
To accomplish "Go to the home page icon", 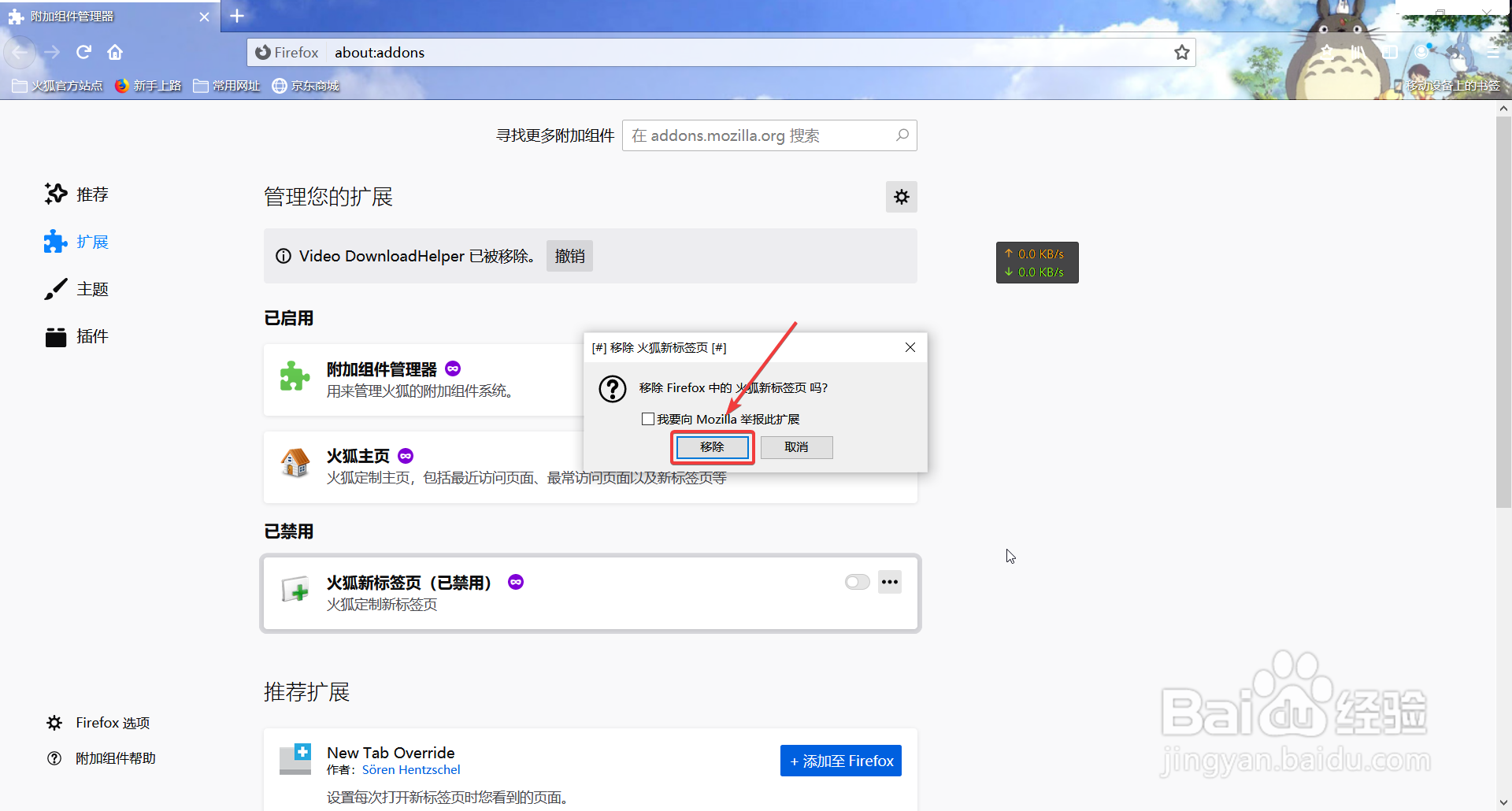I will pyautogui.click(x=115, y=53).
